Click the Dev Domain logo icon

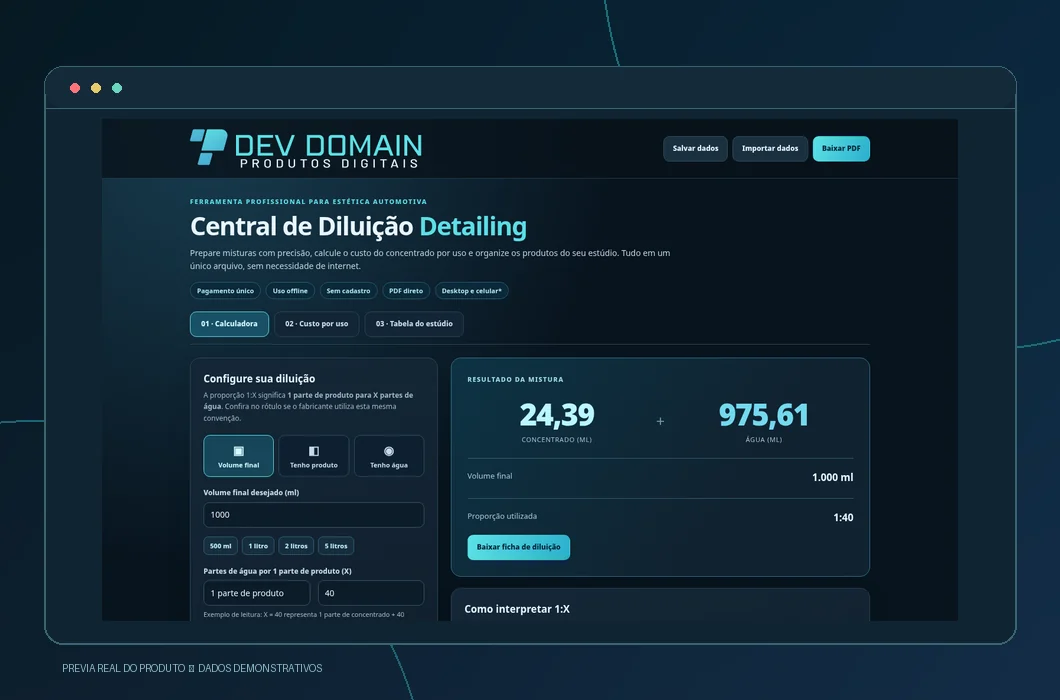(208, 147)
